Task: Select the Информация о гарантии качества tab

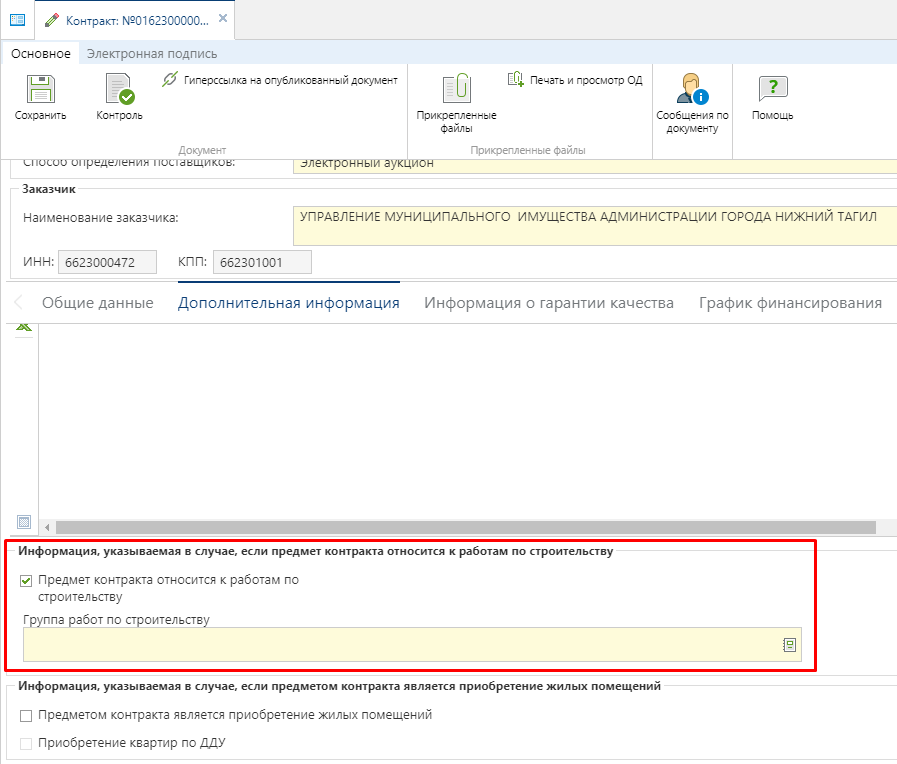Action: click(x=549, y=303)
